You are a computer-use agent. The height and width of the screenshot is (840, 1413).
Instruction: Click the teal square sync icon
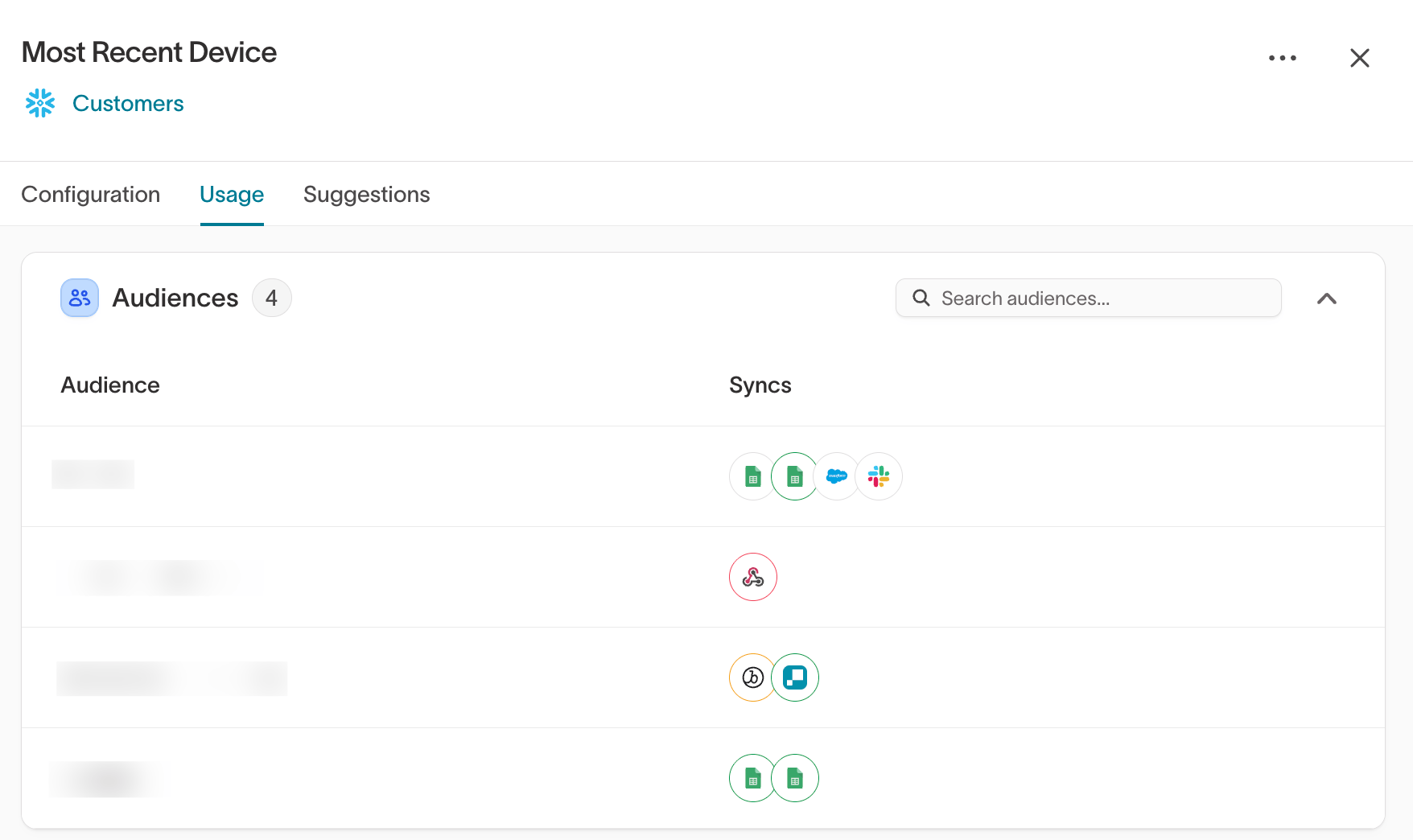tap(795, 677)
